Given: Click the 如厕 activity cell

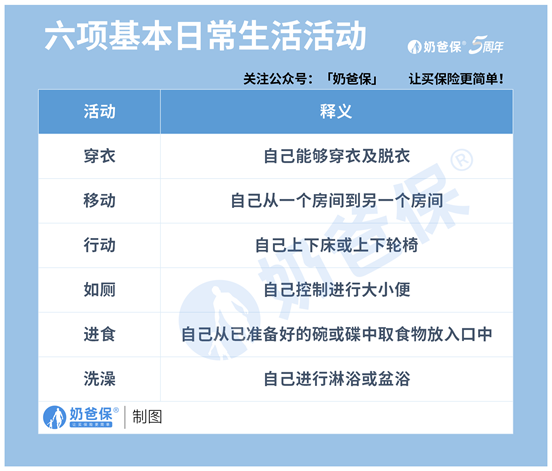Looking at the screenshot, I should point(99,290).
